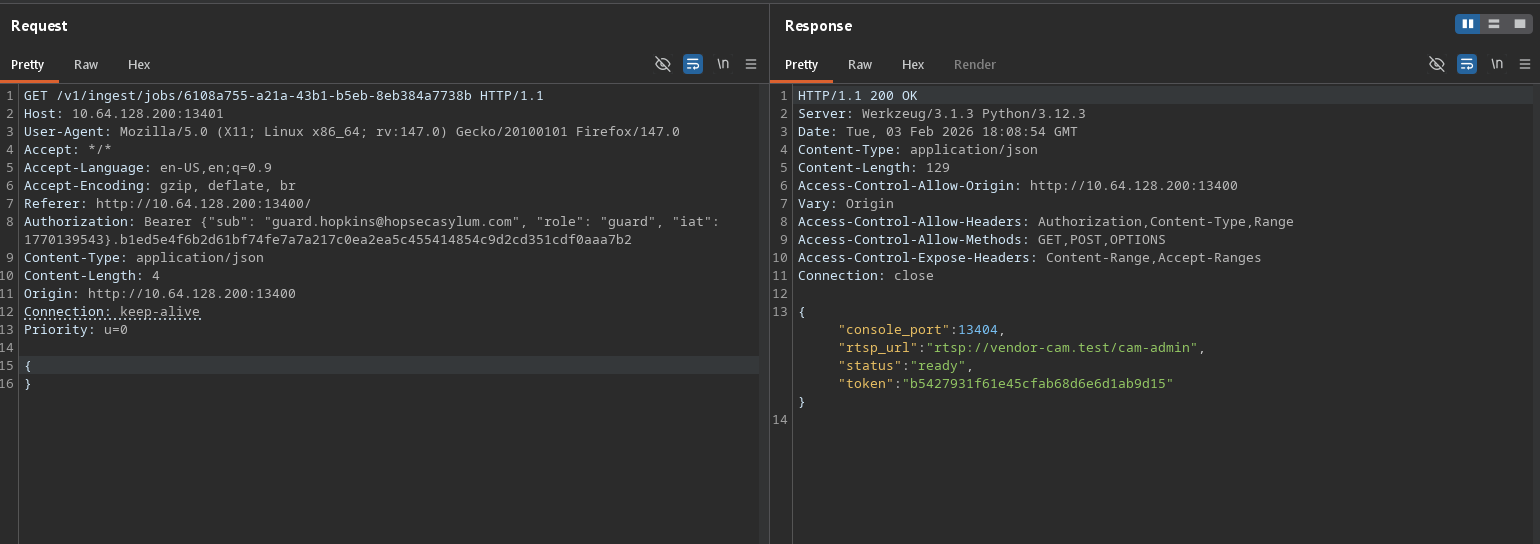1540x544 pixels.
Task: Switch Request view to Raw tab
Action: tap(86, 65)
